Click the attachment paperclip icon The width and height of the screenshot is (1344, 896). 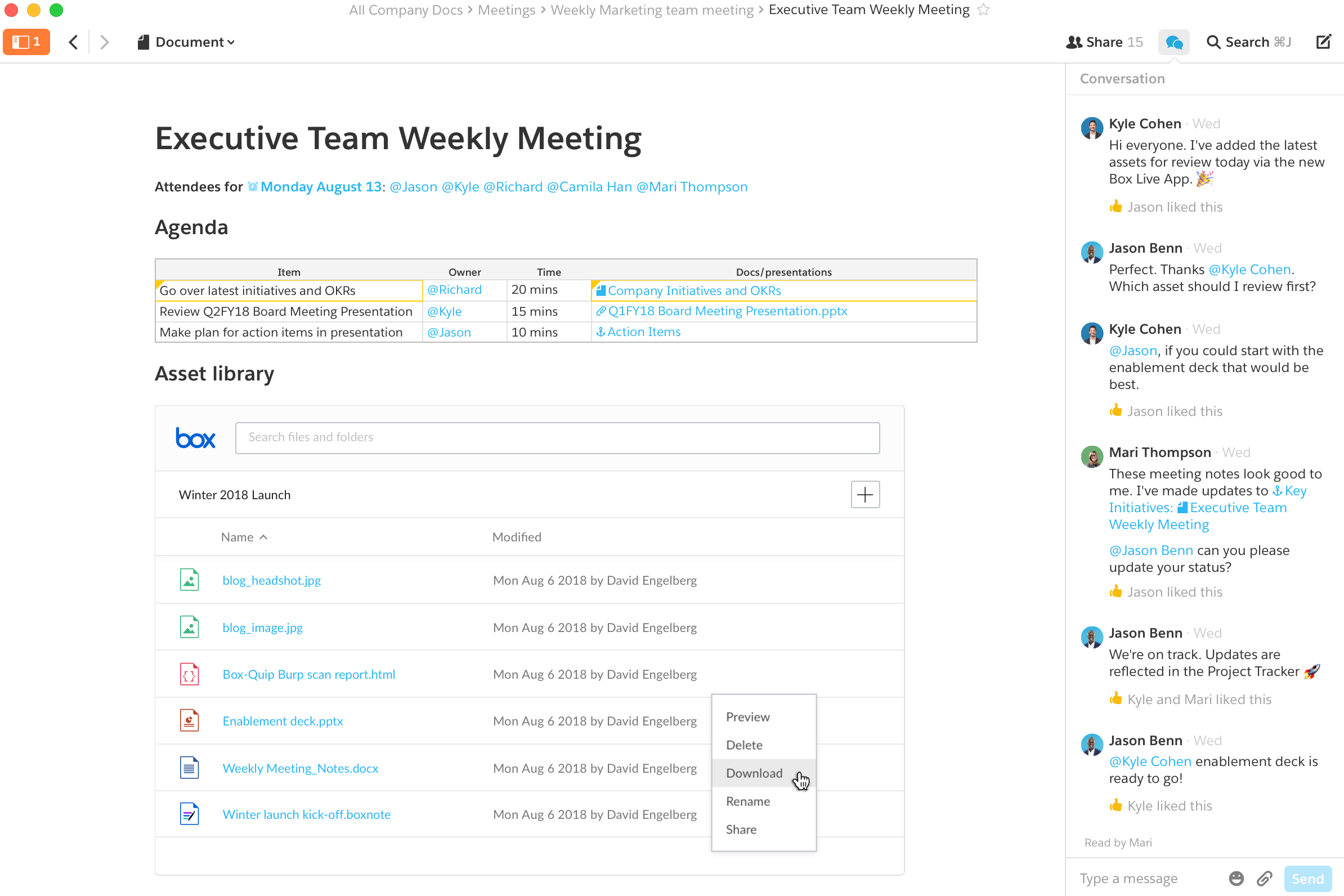click(1265, 879)
